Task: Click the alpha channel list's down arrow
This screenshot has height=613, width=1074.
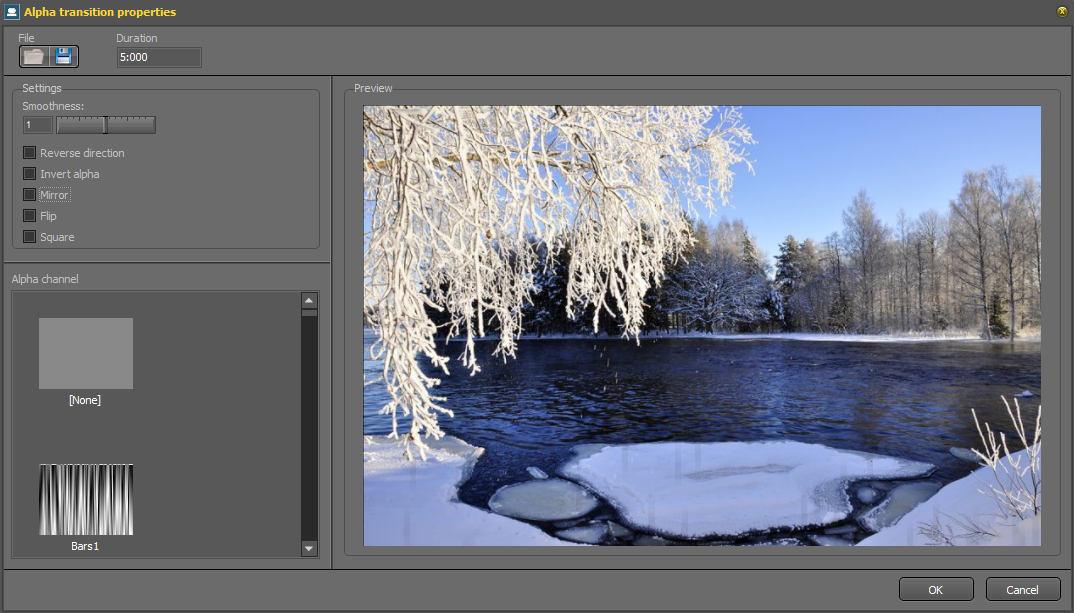Action: 309,548
